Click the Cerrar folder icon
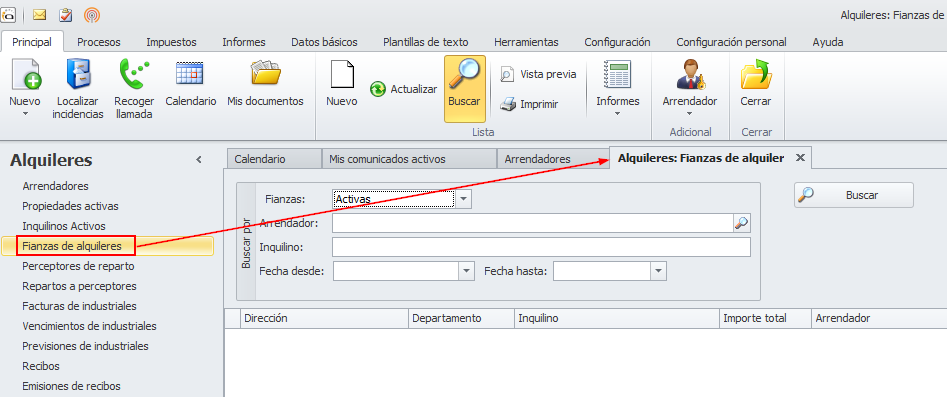The image size is (947, 397). [756, 74]
